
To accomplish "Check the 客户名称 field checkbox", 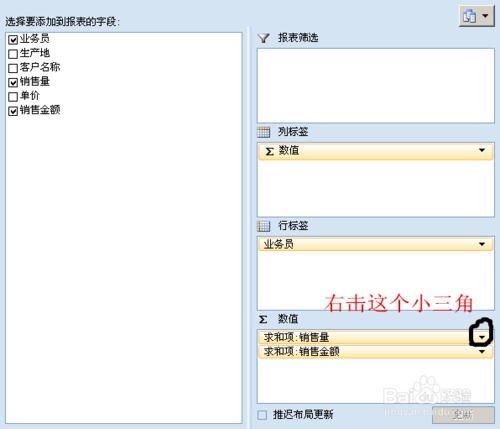I will 13,68.
